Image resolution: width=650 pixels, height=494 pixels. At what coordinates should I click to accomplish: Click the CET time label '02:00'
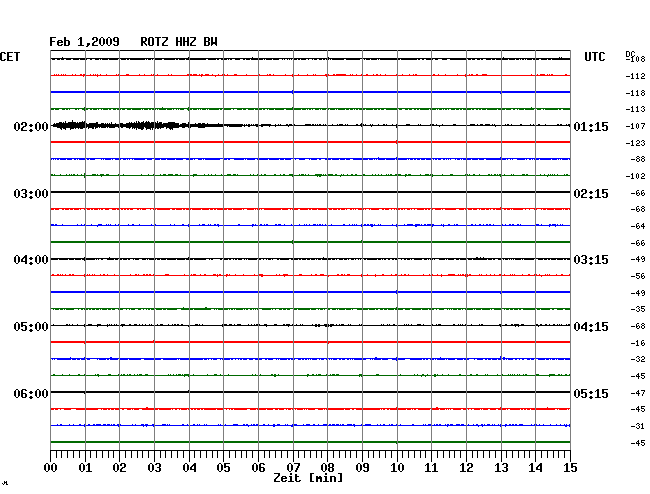coord(31,127)
